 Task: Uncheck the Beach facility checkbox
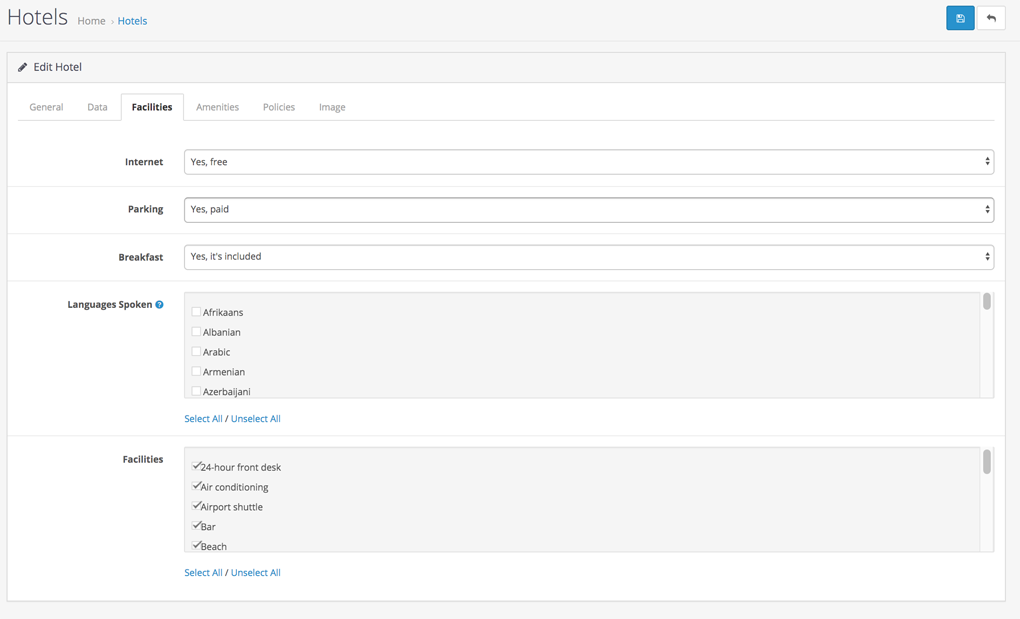pos(196,545)
